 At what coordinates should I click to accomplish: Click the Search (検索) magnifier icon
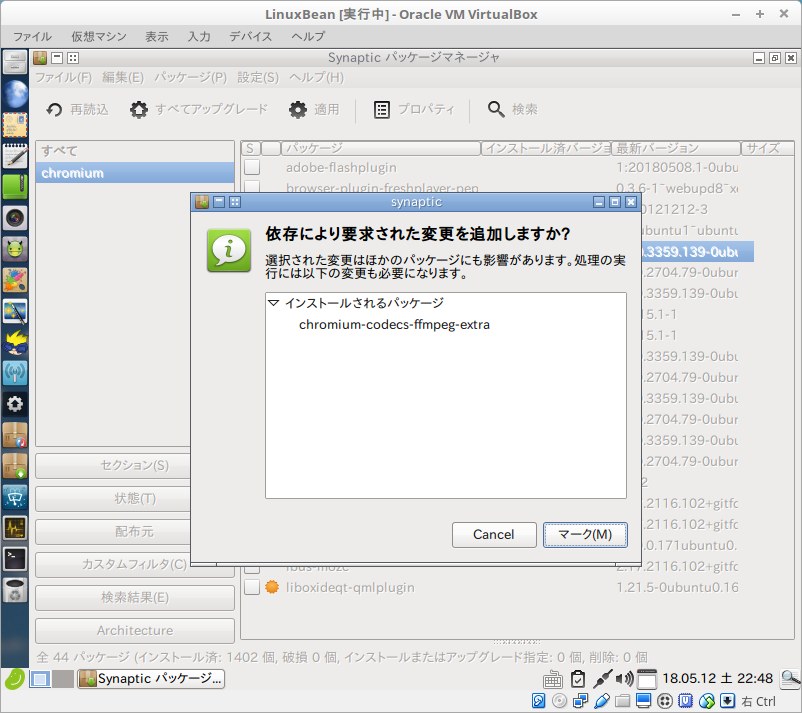pos(496,109)
